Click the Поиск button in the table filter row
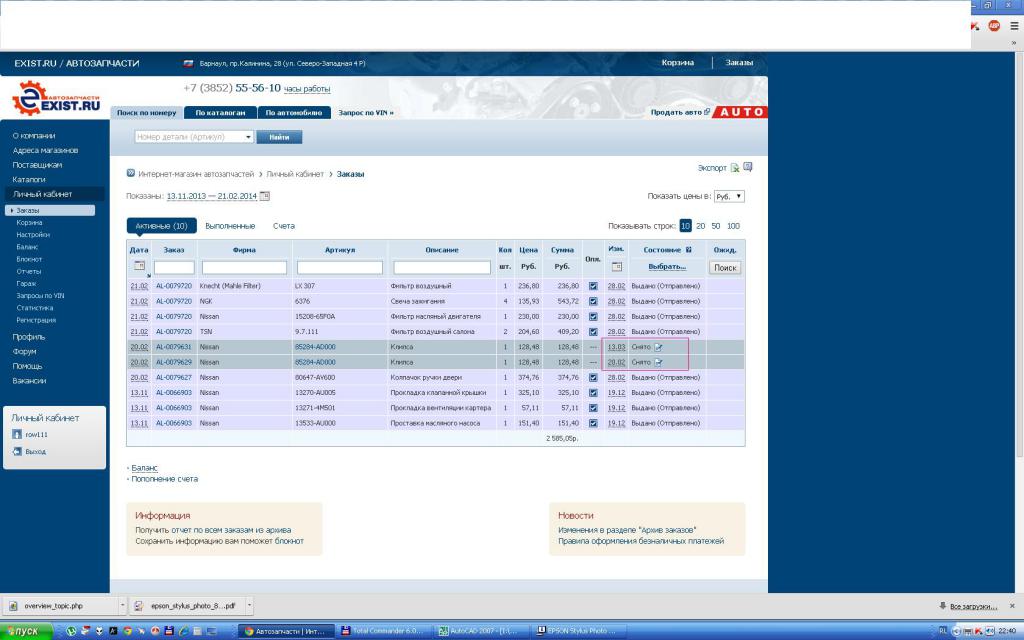Screen dimensions: 1024x640 [725, 267]
